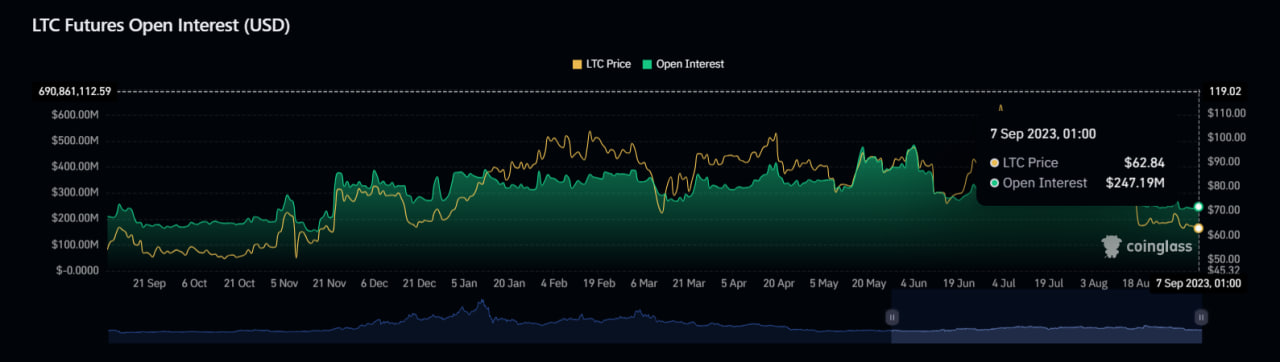This screenshot has height=362, width=1280.
Task: Click the 4 Feb date on x-axis
Action: (x=554, y=284)
